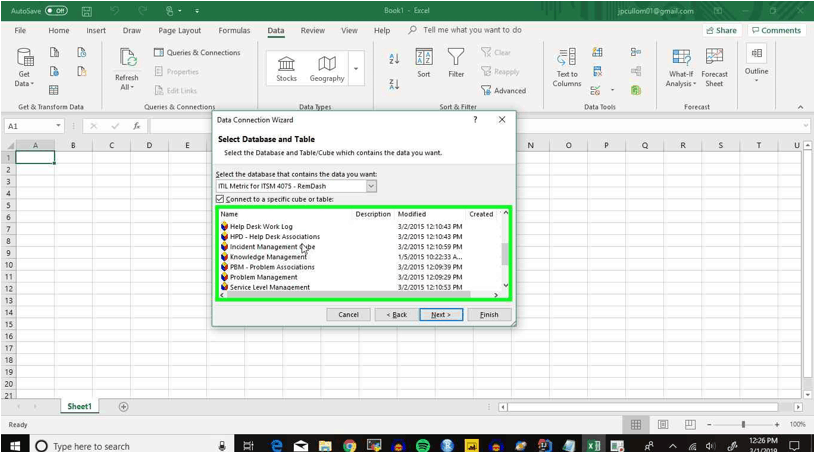The image size is (814, 452).
Task: Click the Save icon in title bar
Action: pyautogui.click(x=87, y=11)
